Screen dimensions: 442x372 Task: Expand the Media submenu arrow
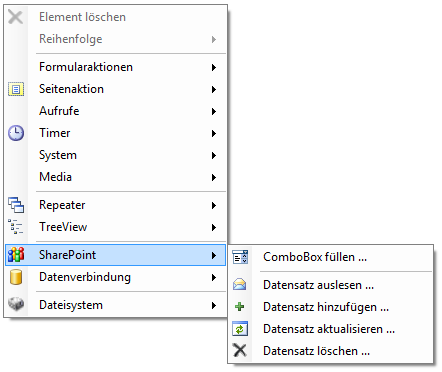tap(214, 177)
